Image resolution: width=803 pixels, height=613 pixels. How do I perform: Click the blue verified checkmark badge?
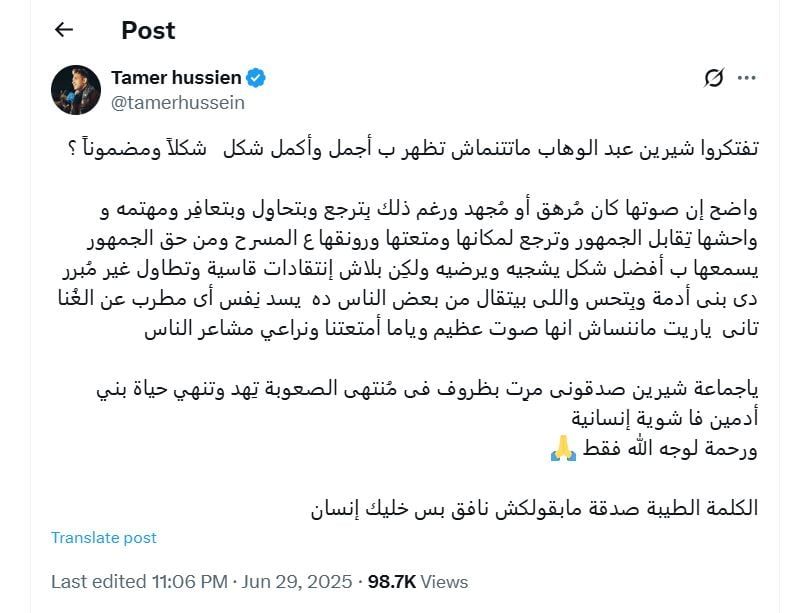click(258, 77)
